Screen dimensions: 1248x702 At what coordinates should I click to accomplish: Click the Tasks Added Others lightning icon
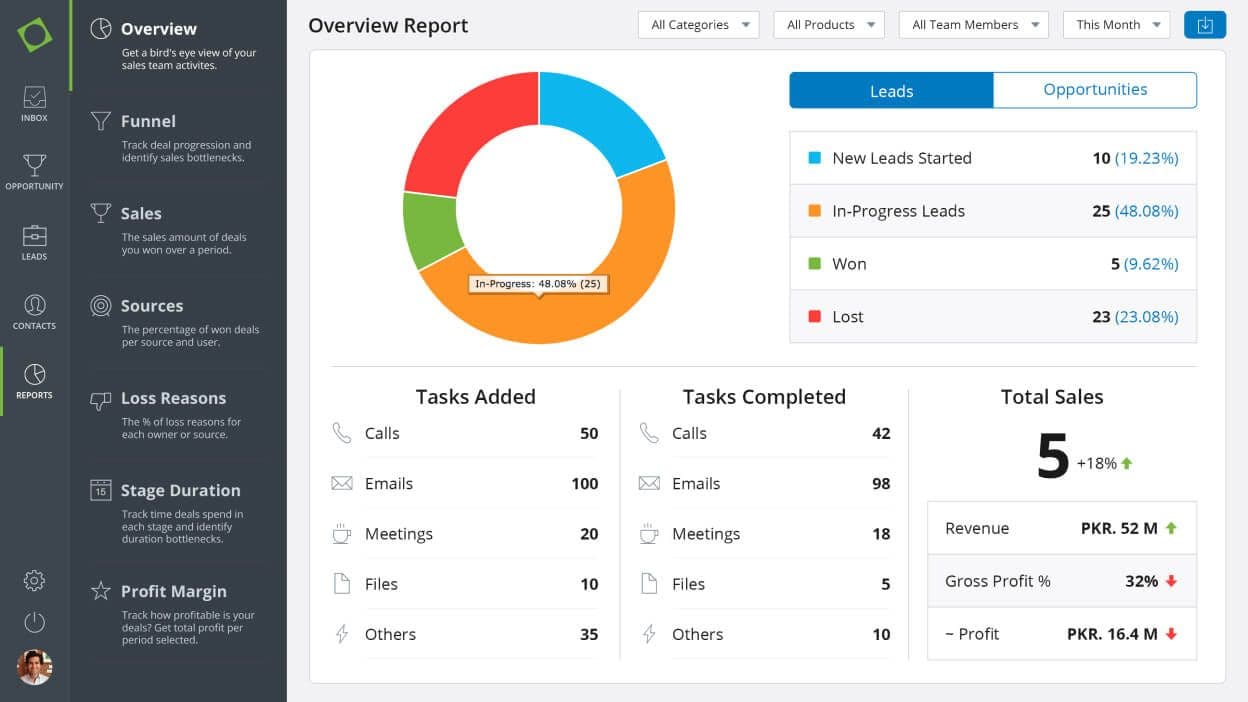point(342,634)
